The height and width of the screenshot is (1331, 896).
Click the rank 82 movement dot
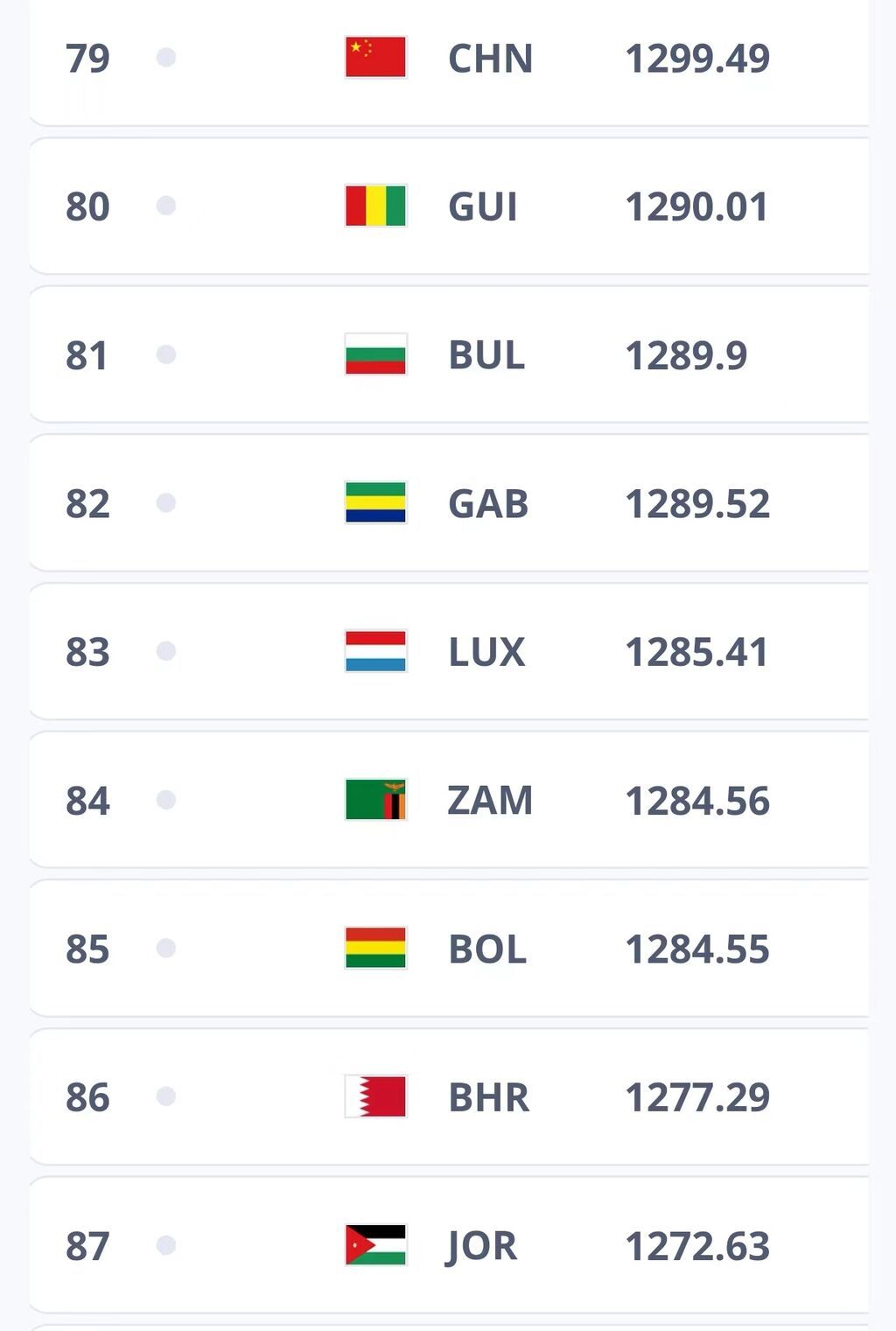point(166,503)
